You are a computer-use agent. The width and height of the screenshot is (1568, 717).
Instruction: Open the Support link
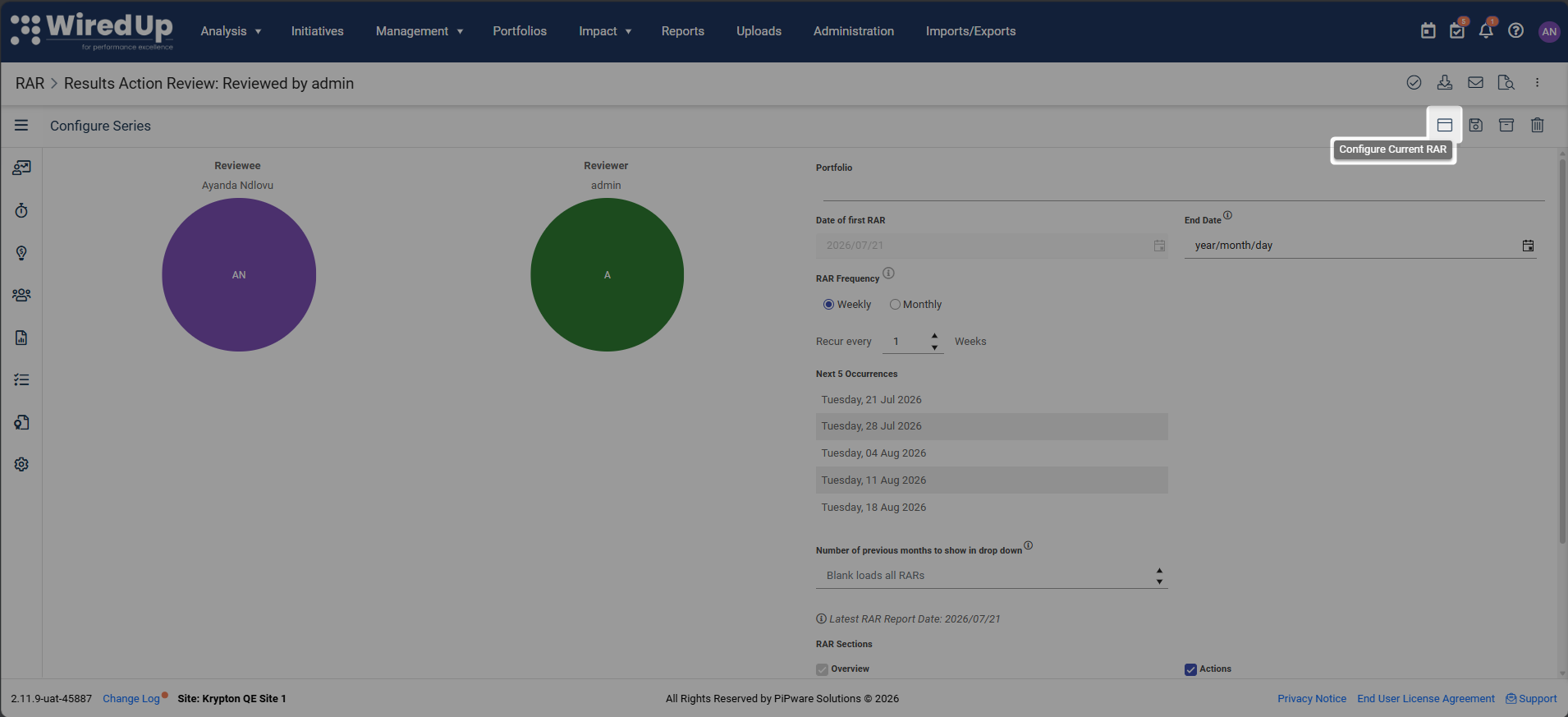pyautogui.click(x=1532, y=699)
